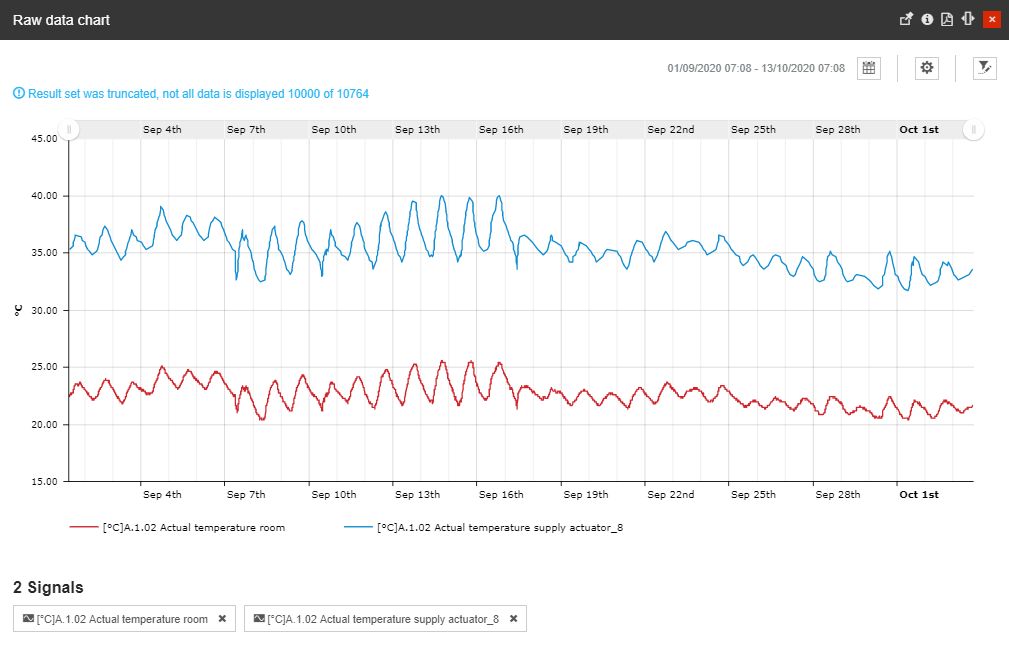
Task: Remove the Actual temperature room signal
Action: pos(222,619)
